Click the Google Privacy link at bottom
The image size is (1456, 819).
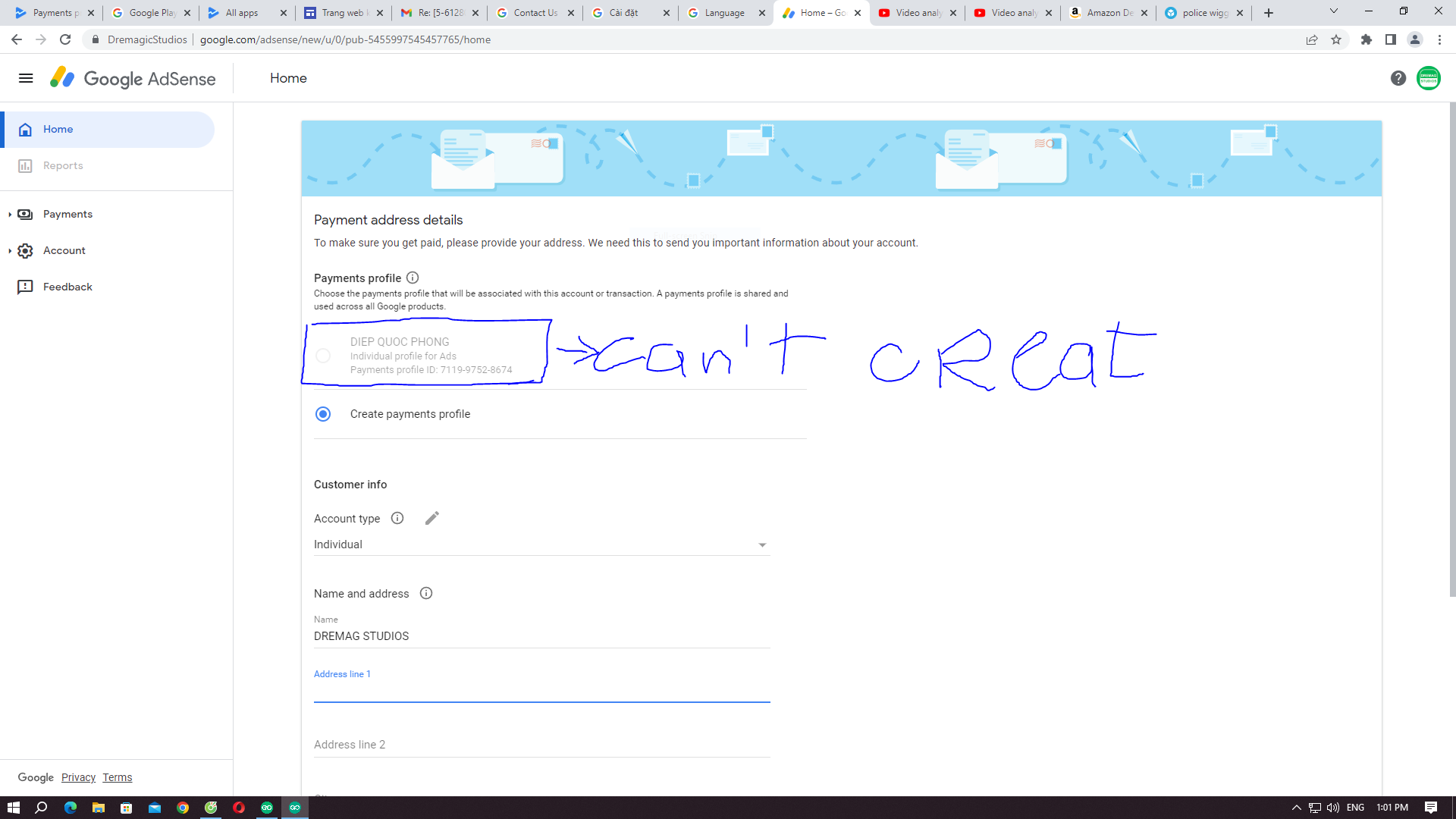tap(78, 777)
